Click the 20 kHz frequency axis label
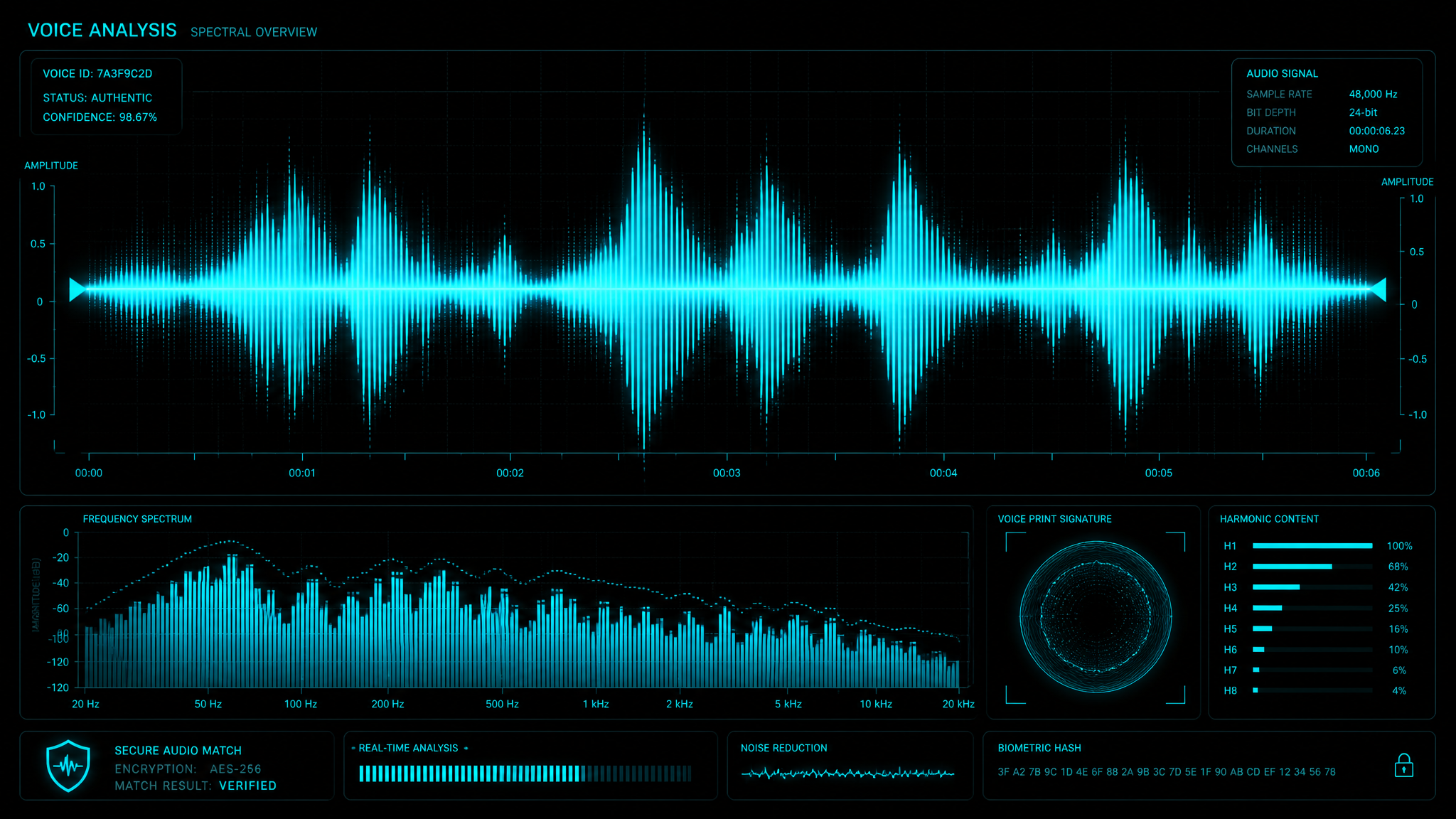Screen dimensions: 1456x819 point(958,705)
